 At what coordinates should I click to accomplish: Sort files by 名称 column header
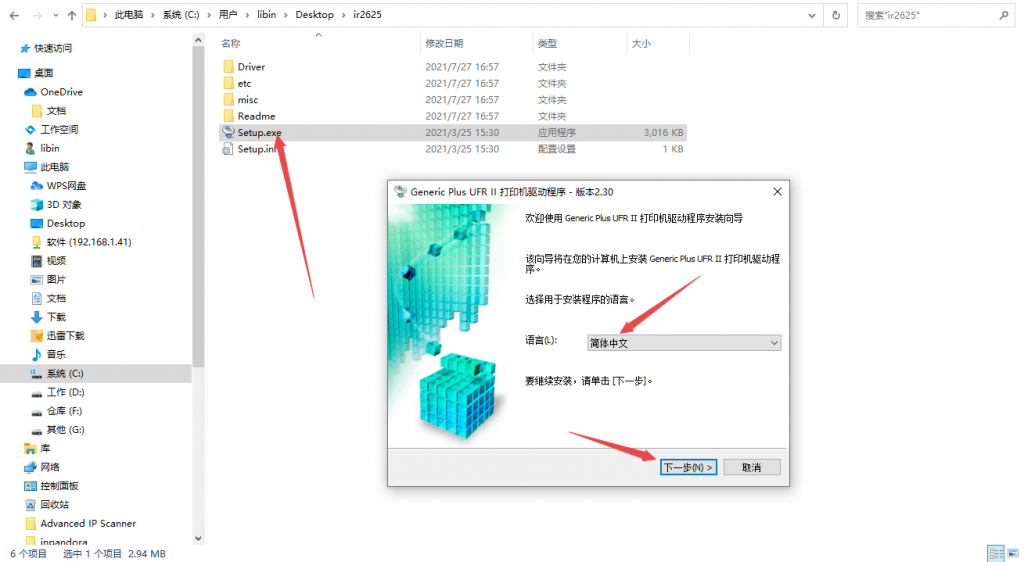pos(231,43)
